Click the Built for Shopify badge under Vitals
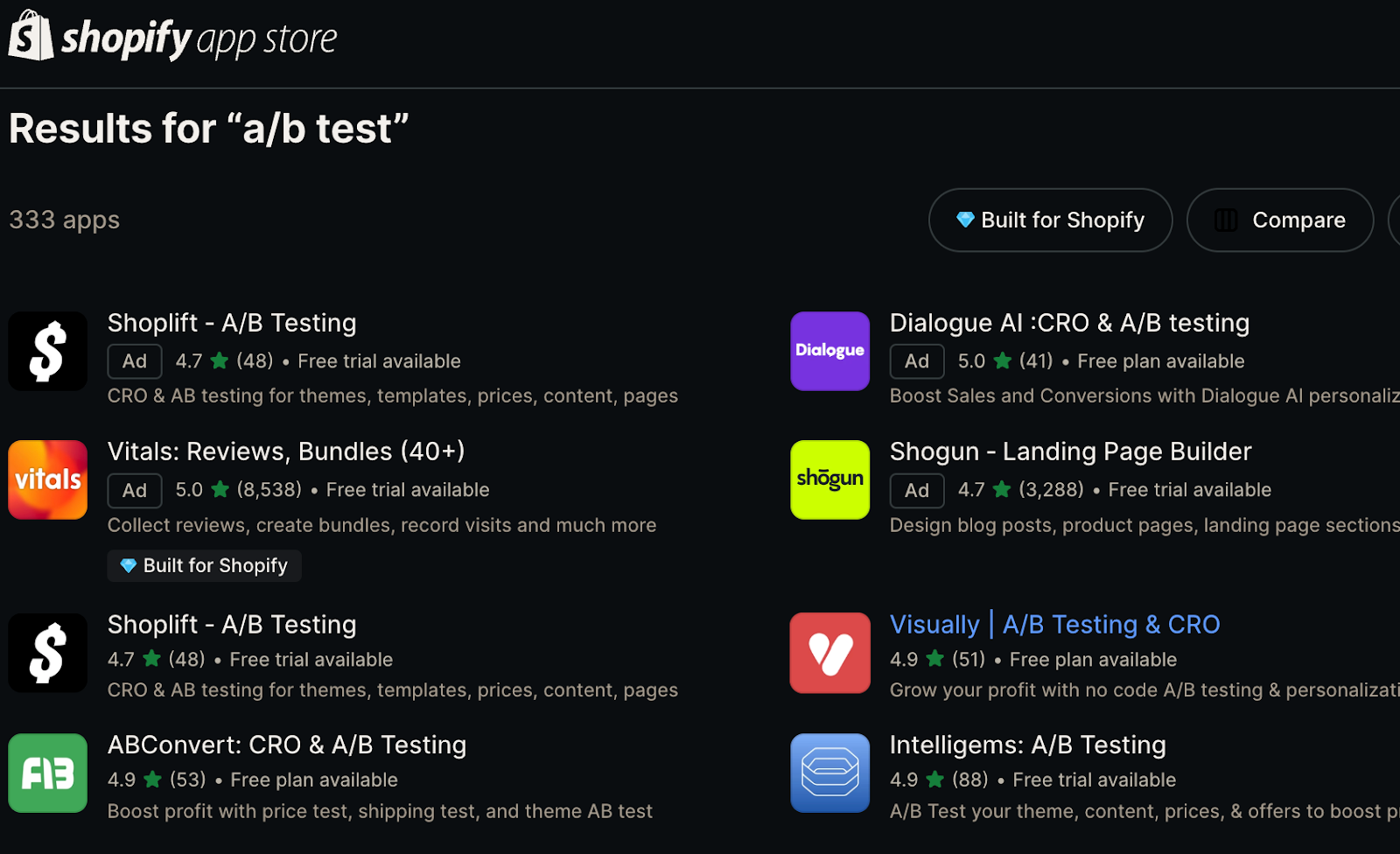The image size is (1400, 854). [x=204, y=565]
